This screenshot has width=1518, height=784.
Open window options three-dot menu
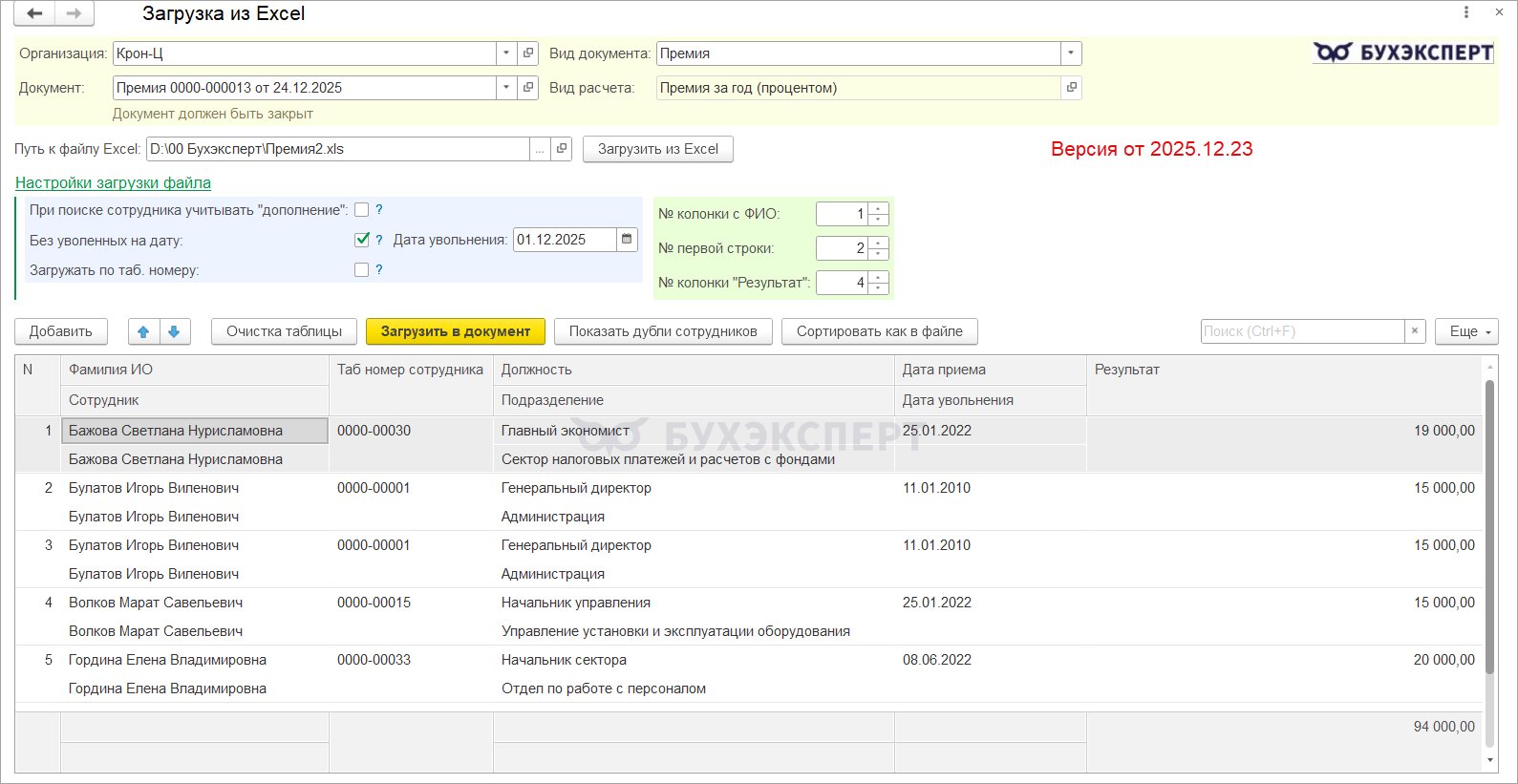[1466, 12]
